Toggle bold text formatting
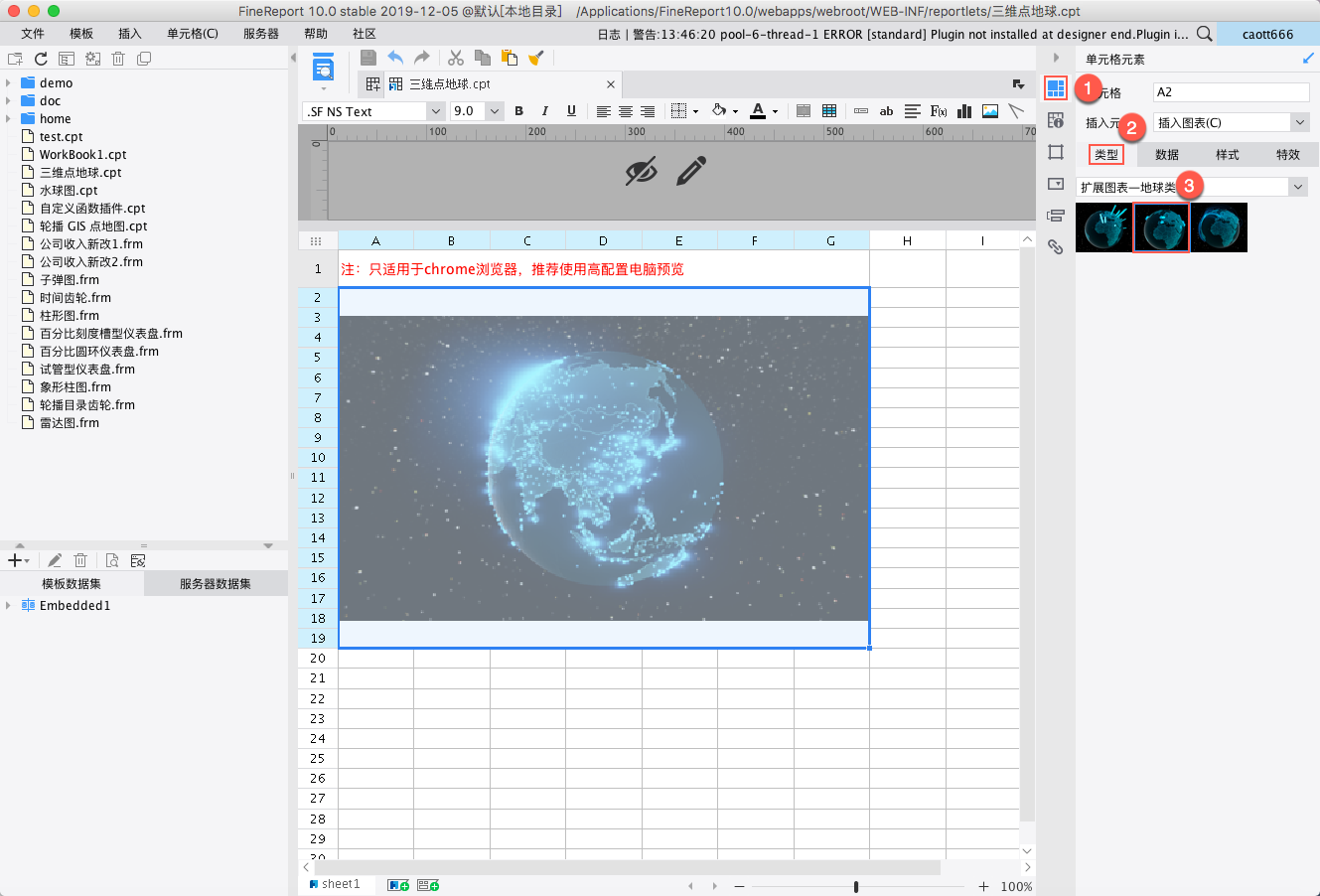This screenshot has width=1320, height=896. tap(518, 111)
